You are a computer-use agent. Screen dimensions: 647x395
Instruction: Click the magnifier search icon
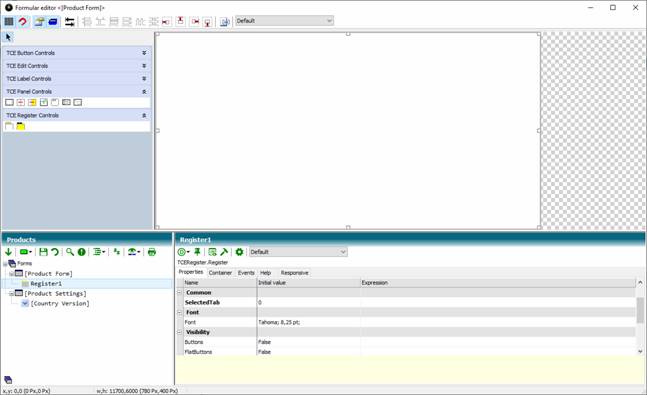pyautogui.click(x=70, y=252)
